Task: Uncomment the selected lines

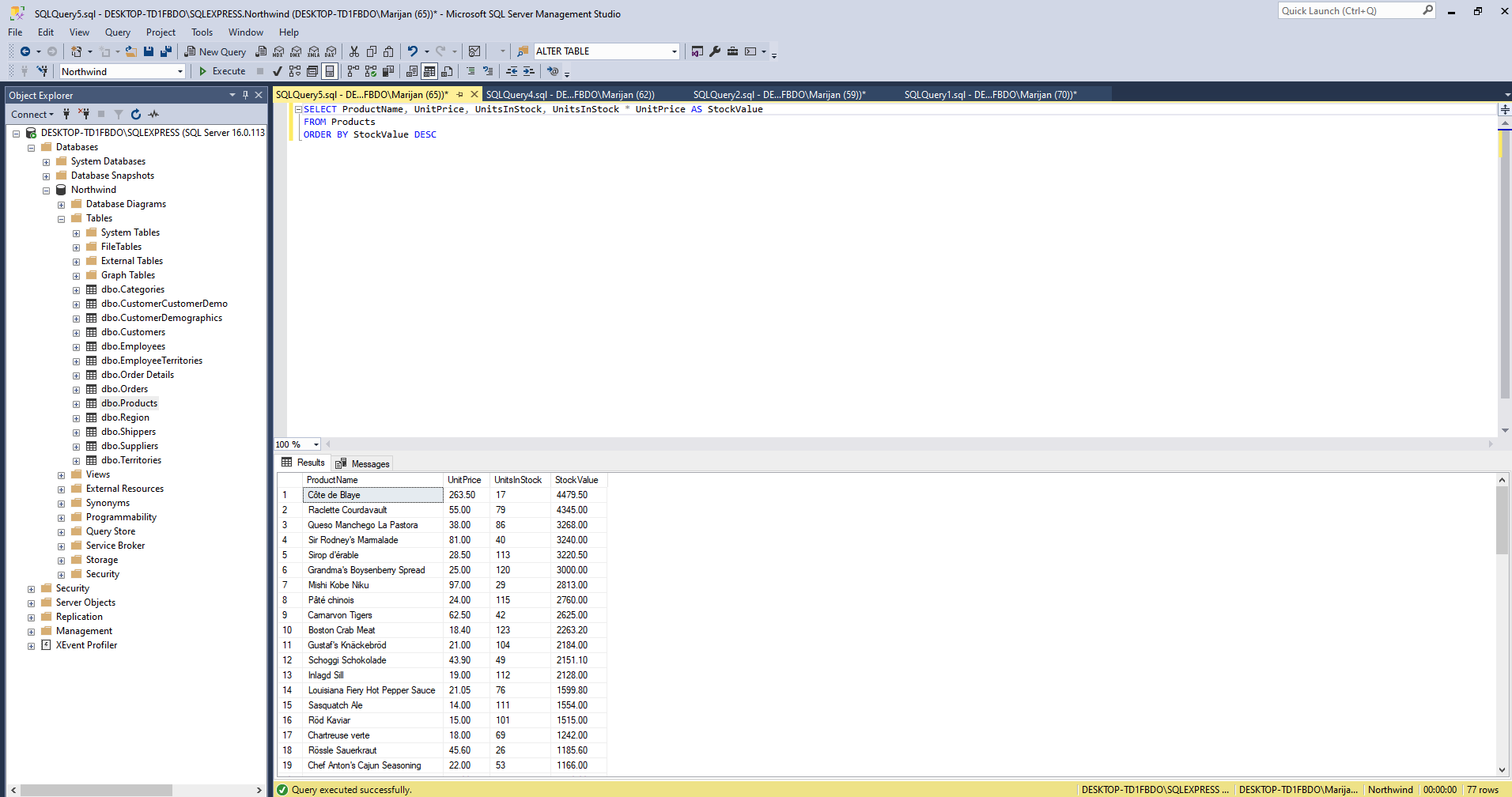Action: coord(488,71)
